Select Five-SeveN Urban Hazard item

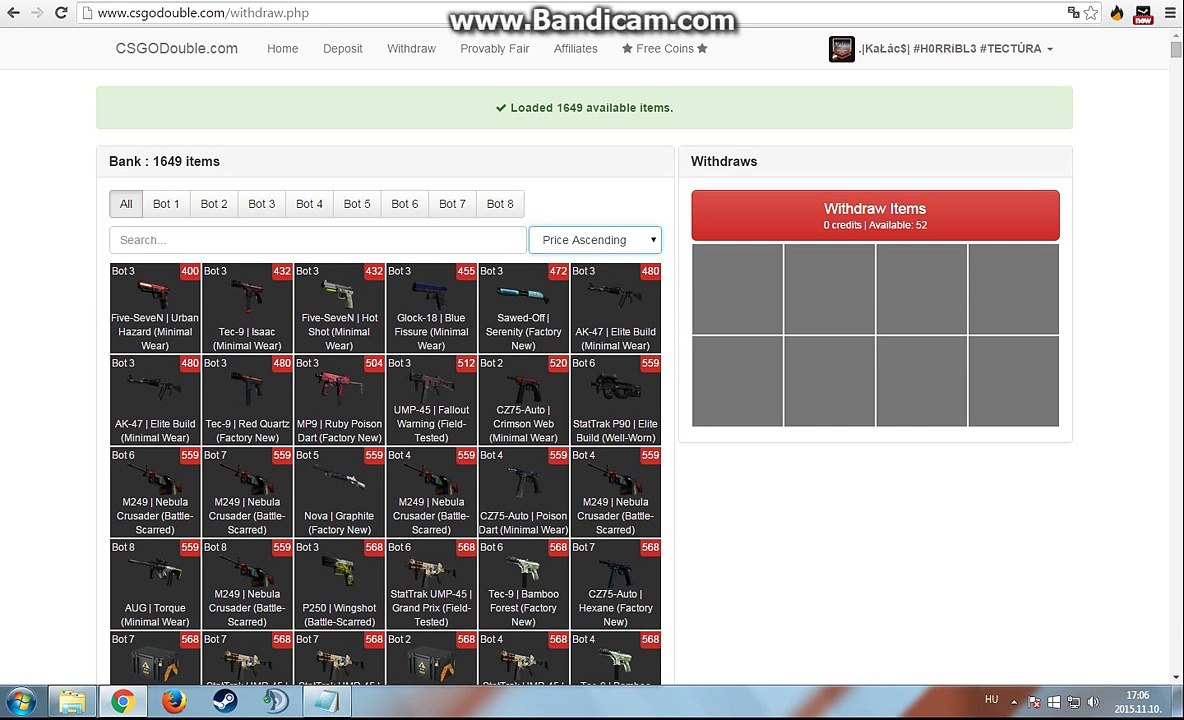155,308
